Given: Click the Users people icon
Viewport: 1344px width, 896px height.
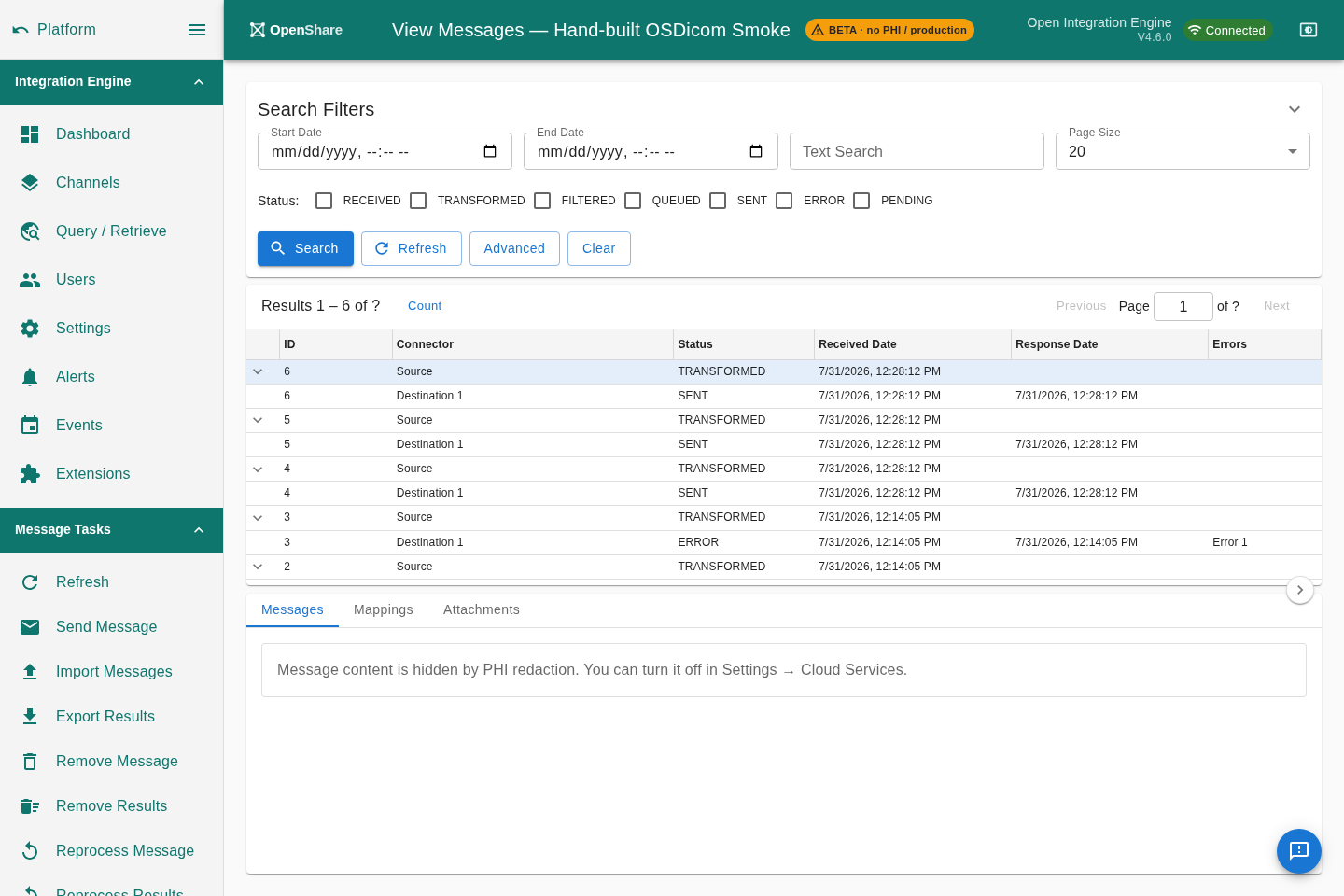Looking at the screenshot, I should click(x=30, y=280).
